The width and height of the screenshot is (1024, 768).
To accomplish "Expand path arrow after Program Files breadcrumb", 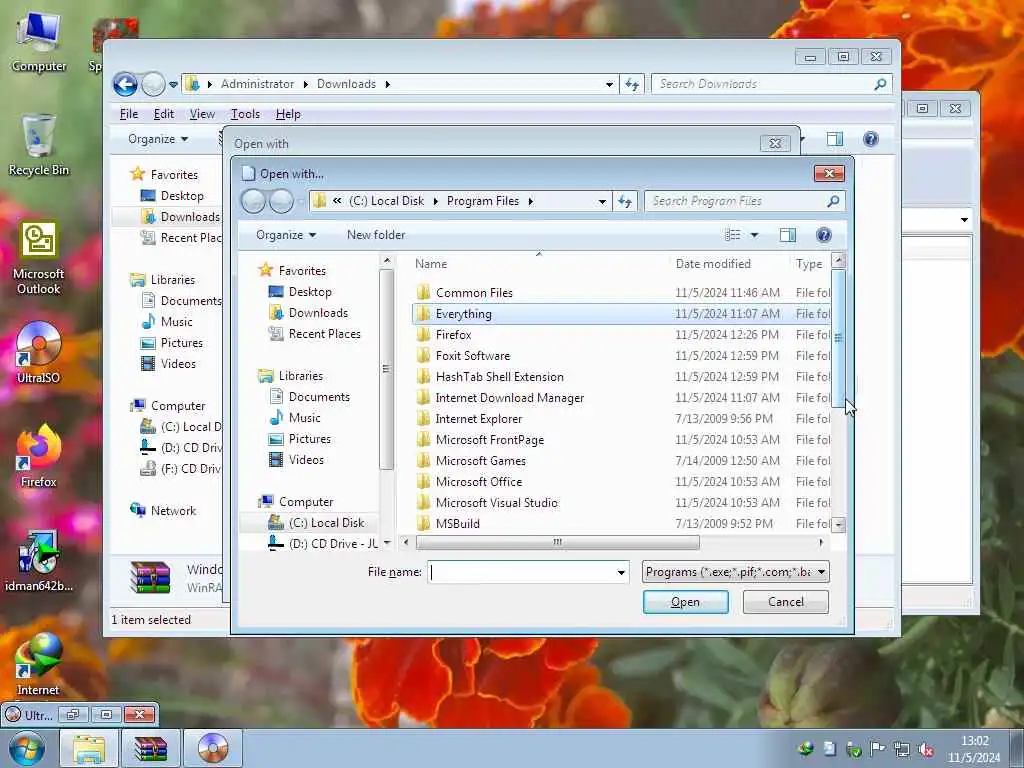I will click(530, 201).
